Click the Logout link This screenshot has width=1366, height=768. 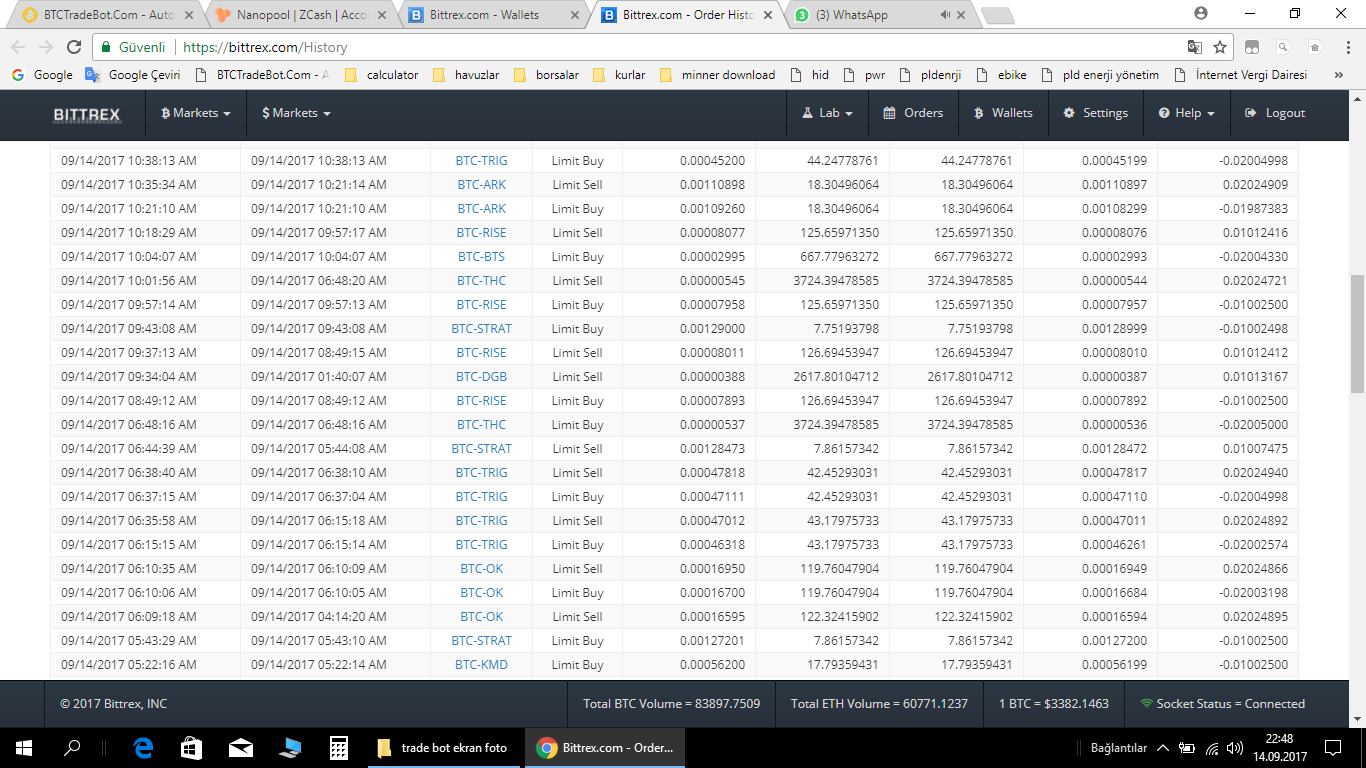[x=1275, y=114]
